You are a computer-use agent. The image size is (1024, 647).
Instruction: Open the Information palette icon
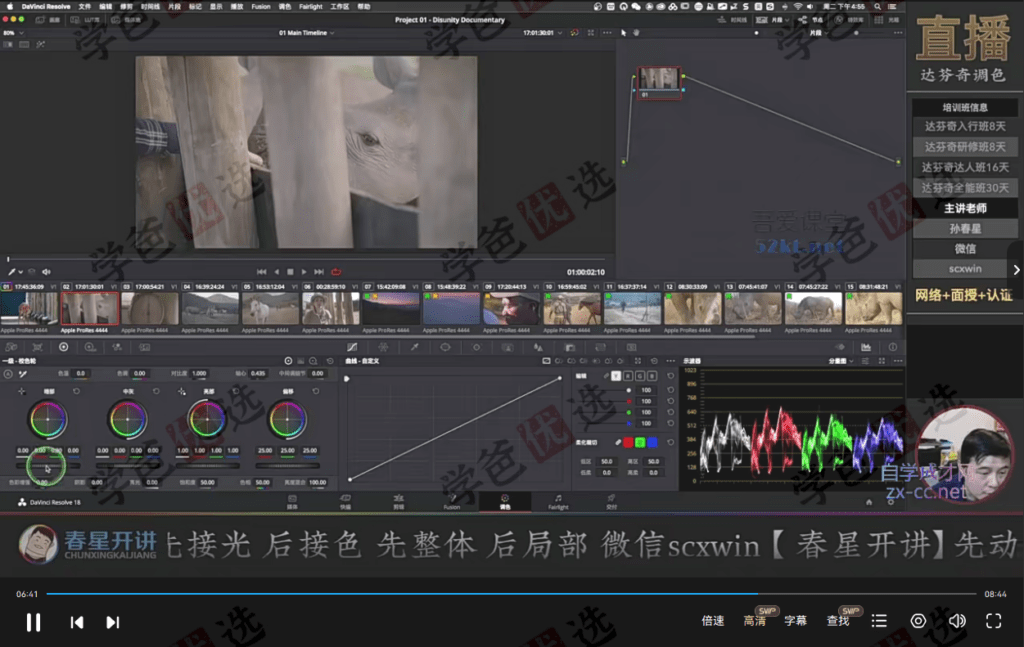(x=893, y=347)
